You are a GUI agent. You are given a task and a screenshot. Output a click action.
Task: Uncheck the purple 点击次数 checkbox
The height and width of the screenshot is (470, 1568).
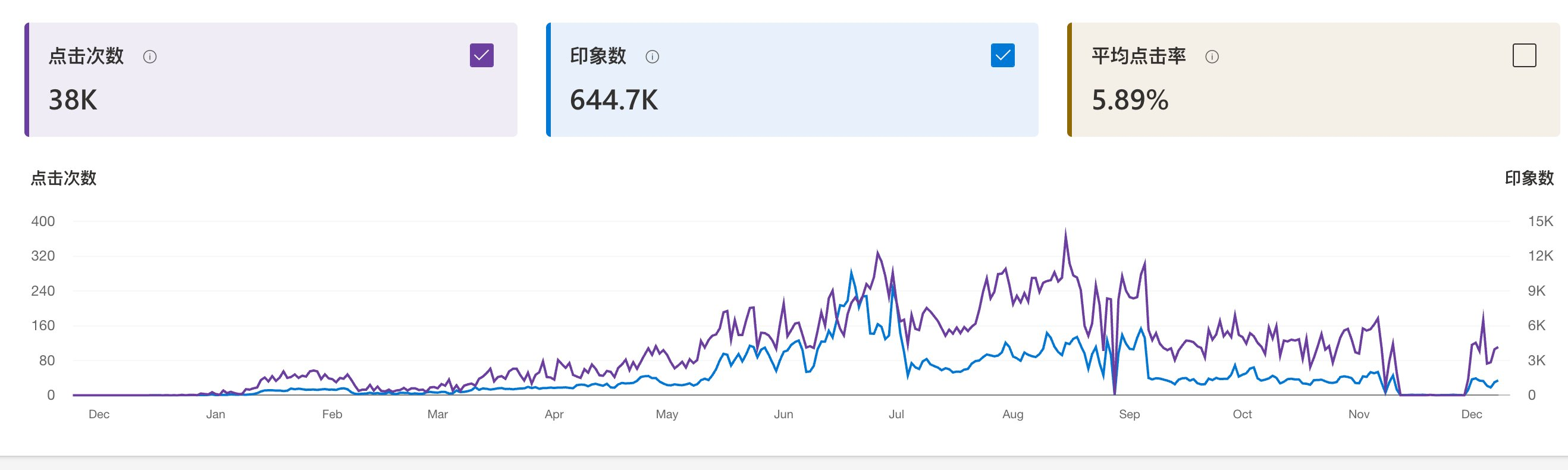point(481,55)
